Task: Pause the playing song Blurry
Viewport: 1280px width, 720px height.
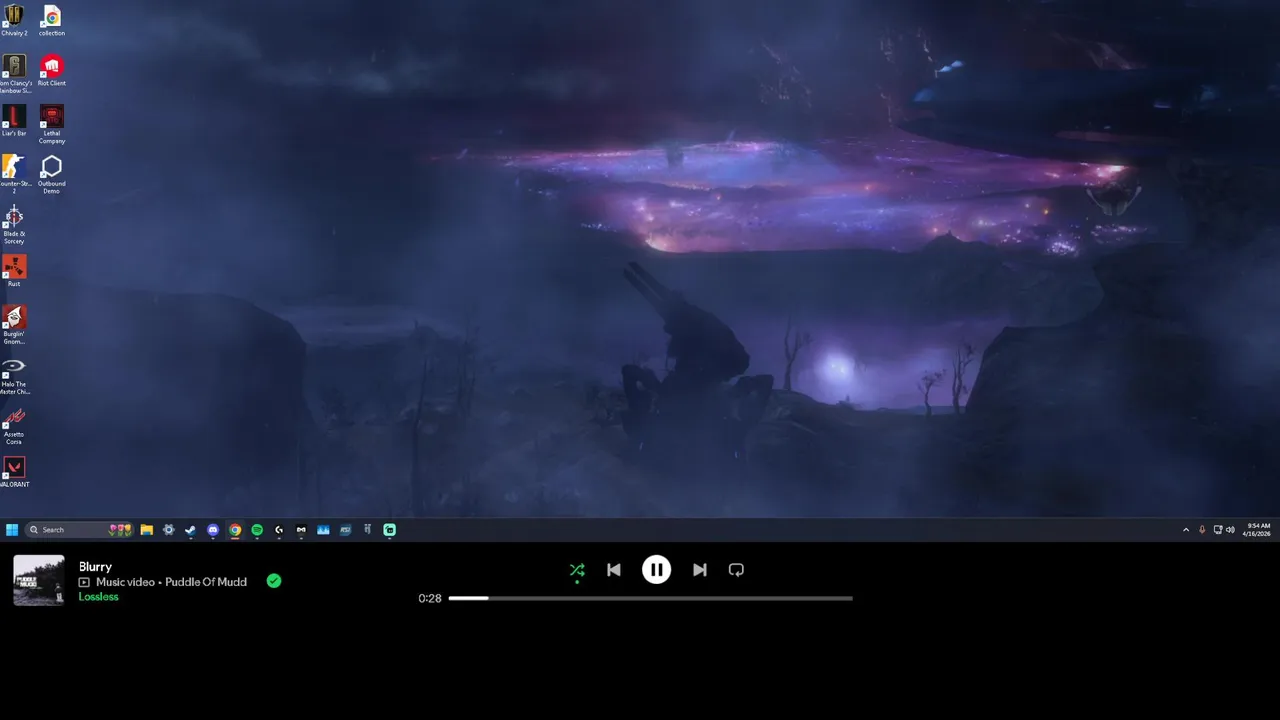Action: [x=656, y=570]
